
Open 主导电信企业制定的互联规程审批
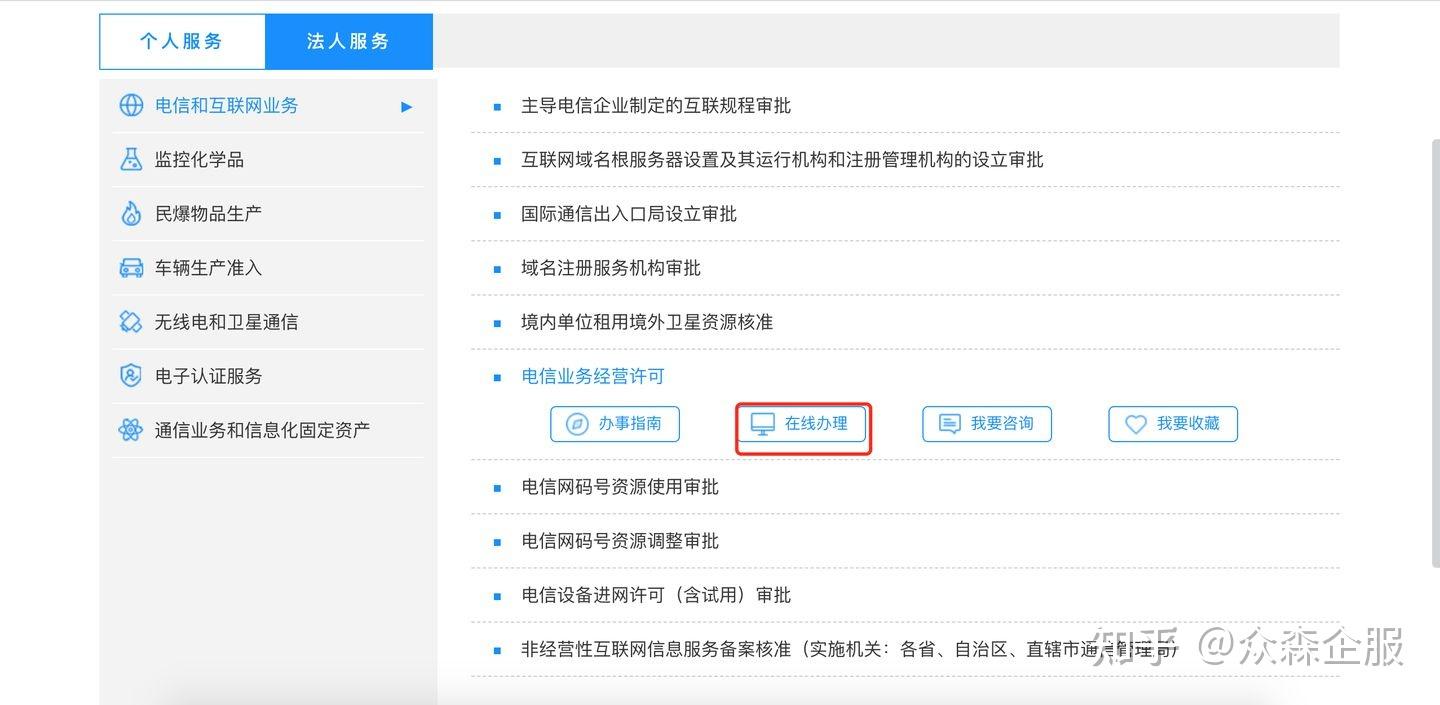click(655, 106)
